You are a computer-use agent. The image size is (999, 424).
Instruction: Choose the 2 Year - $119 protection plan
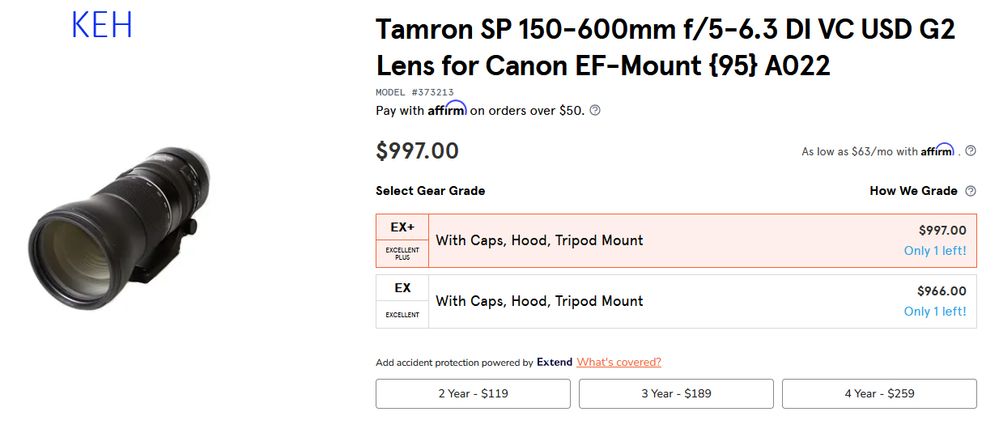pos(473,394)
